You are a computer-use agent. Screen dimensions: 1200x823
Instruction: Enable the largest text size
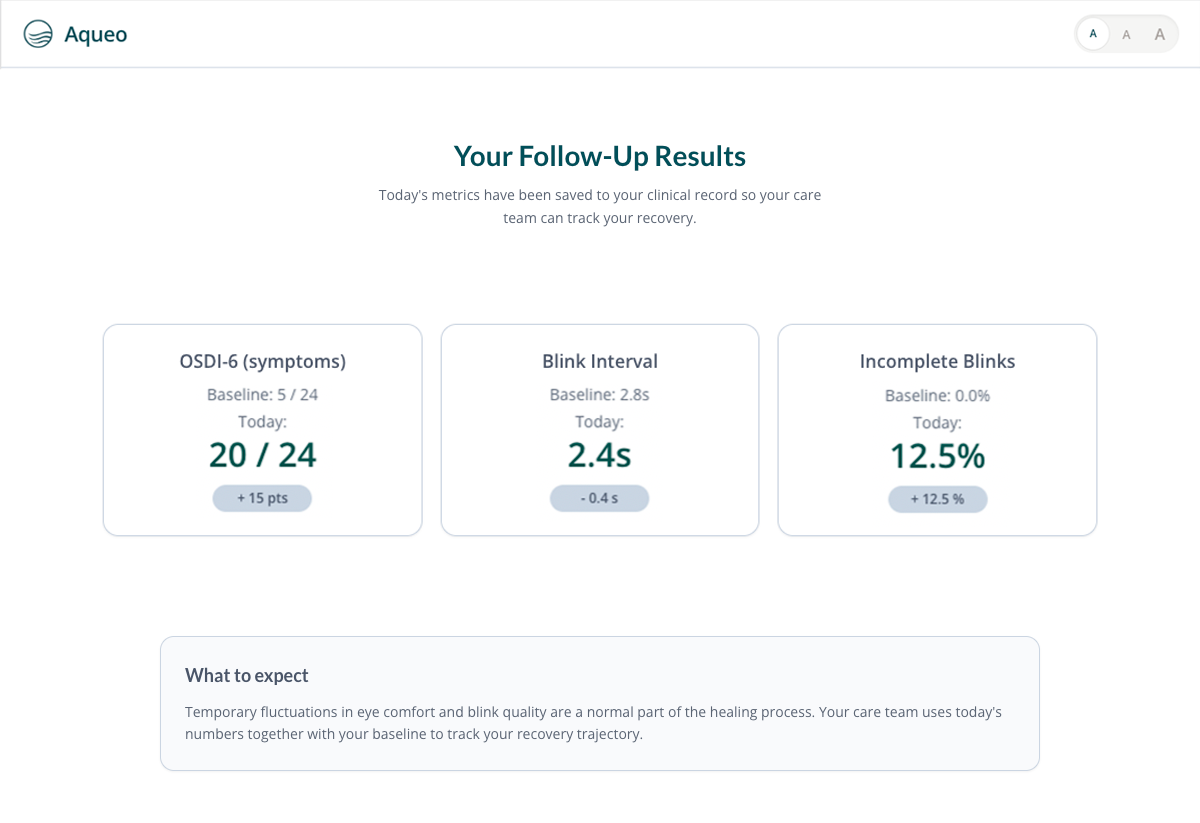[1160, 35]
